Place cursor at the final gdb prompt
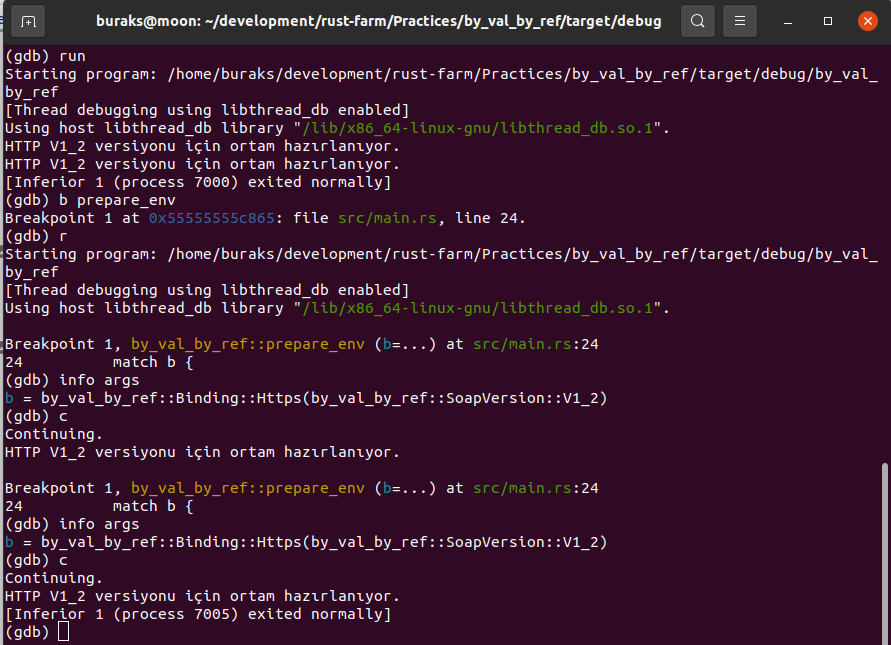Image resolution: width=891 pixels, height=645 pixels. (x=64, y=632)
